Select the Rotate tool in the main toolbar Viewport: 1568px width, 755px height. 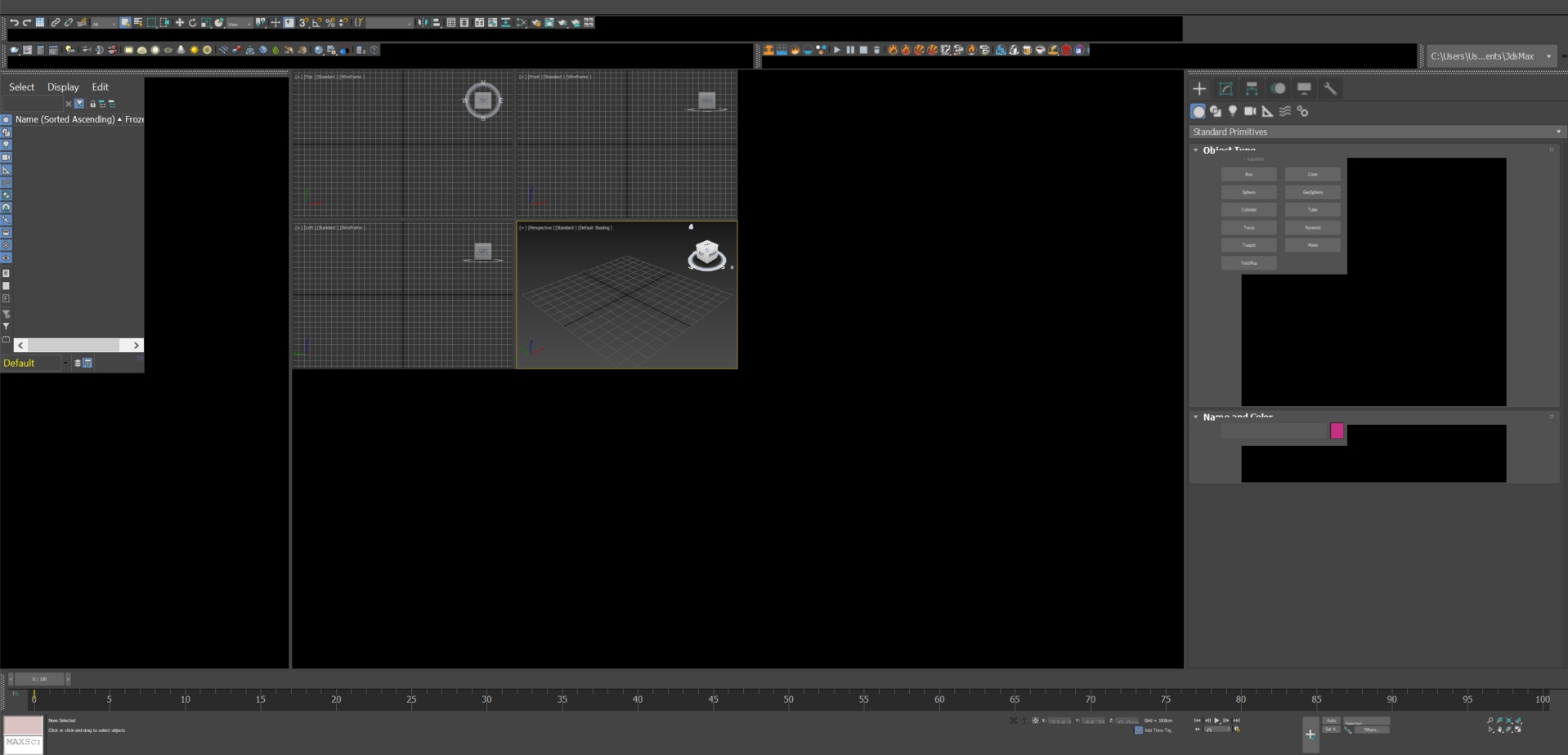click(x=192, y=23)
